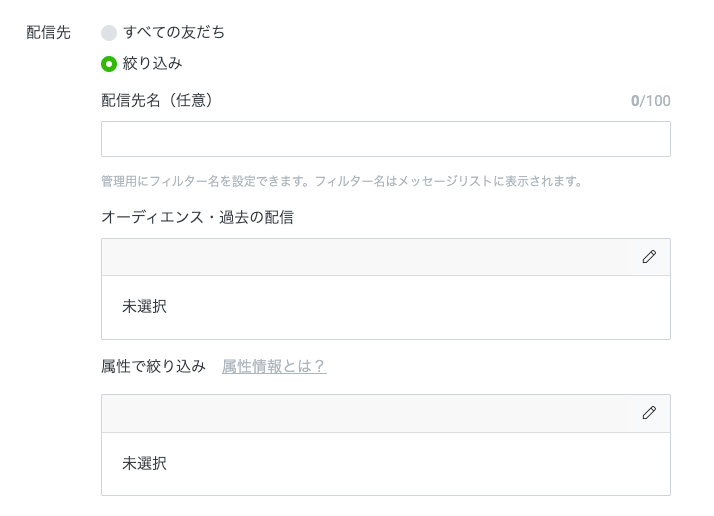Click the 配信先名（任意） field label
This screenshot has width=714, height=516.
(x=157, y=100)
